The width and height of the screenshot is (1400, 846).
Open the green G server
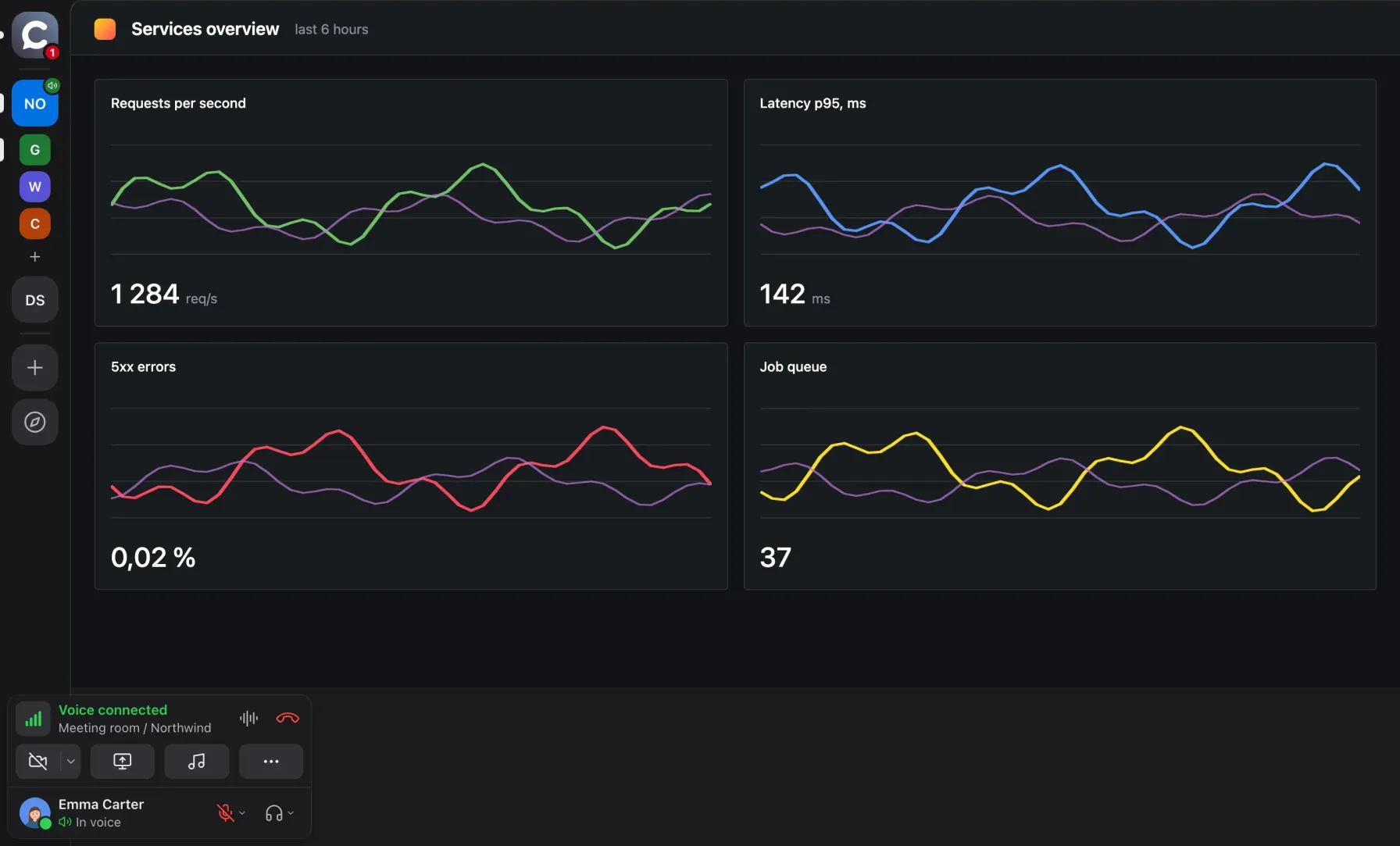[x=35, y=150]
